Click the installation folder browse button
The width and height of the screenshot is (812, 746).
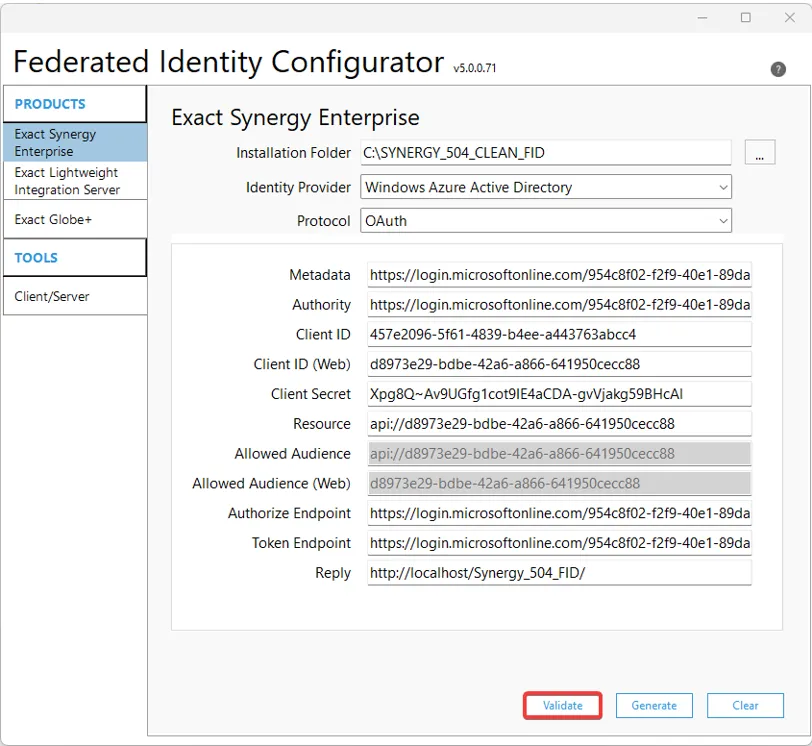coord(759,153)
